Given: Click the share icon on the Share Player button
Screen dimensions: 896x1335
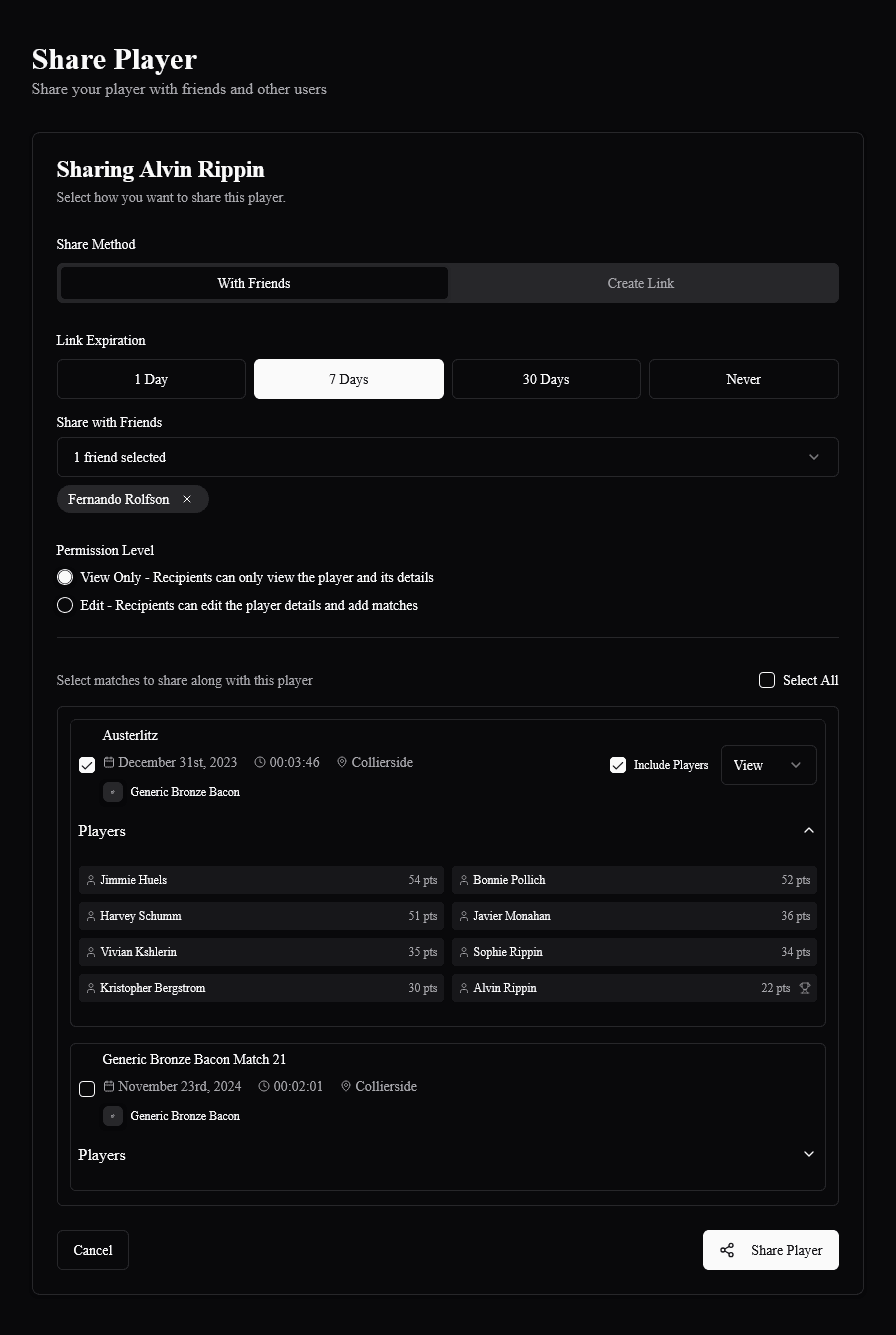Looking at the screenshot, I should [x=727, y=1250].
